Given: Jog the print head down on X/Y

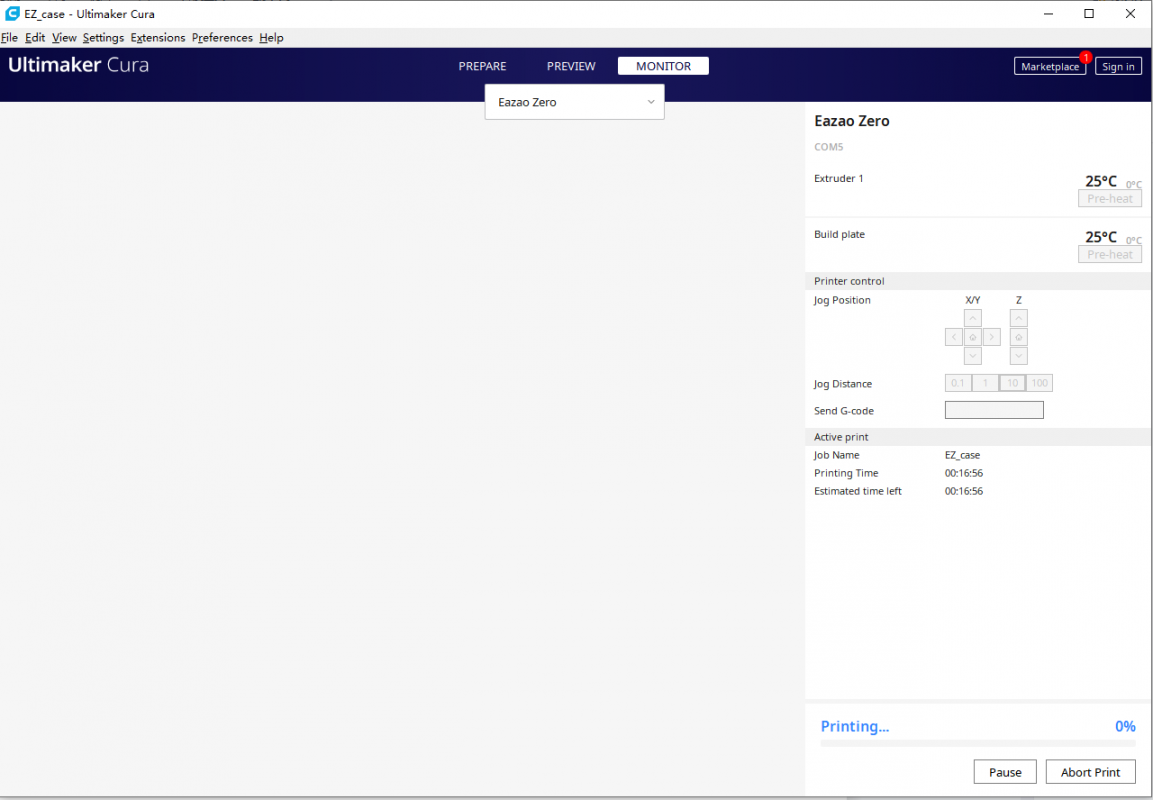Looking at the screenshot, I should coord(972,357).
